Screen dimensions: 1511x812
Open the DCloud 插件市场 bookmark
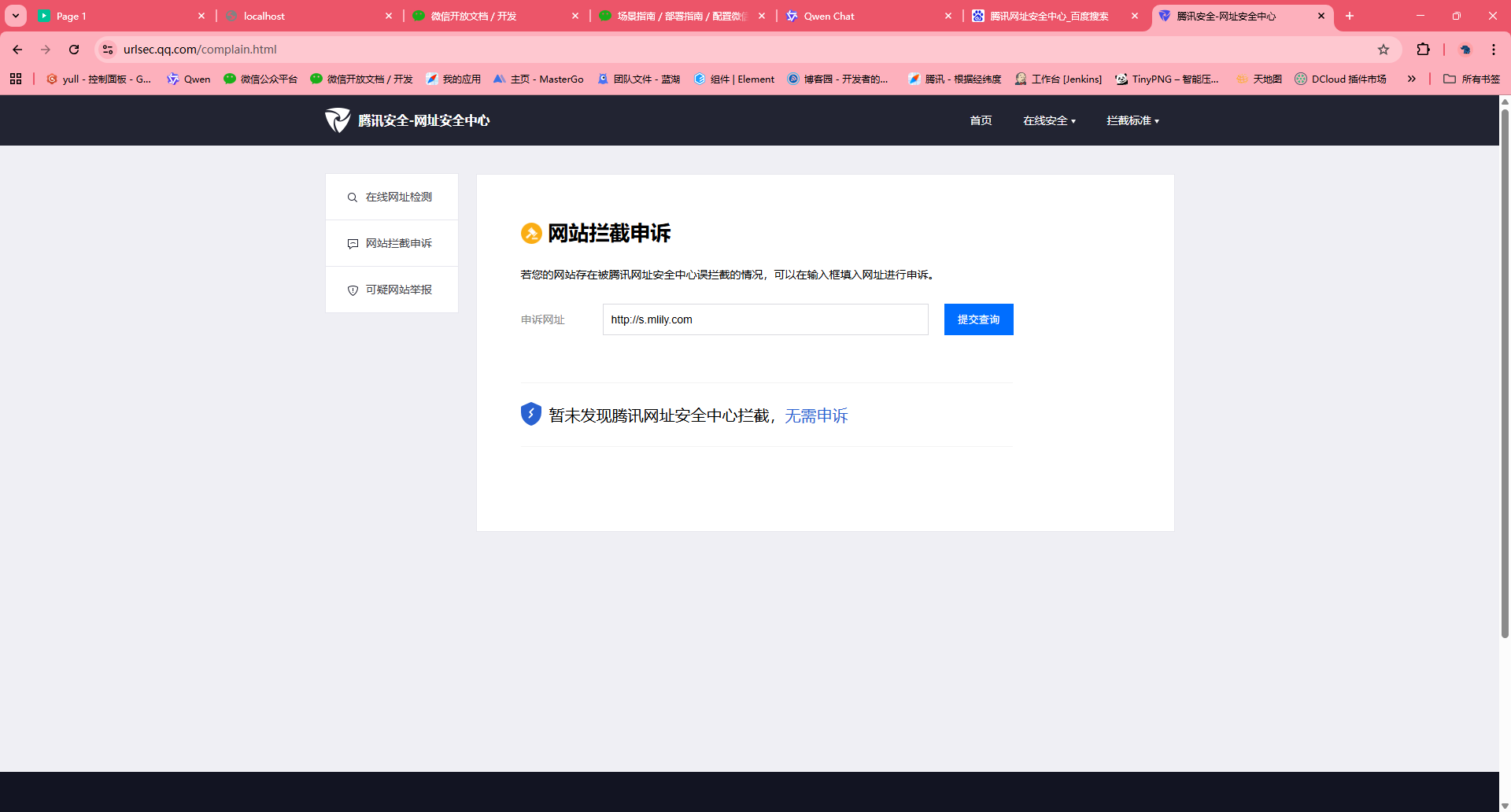point(1340,79)
